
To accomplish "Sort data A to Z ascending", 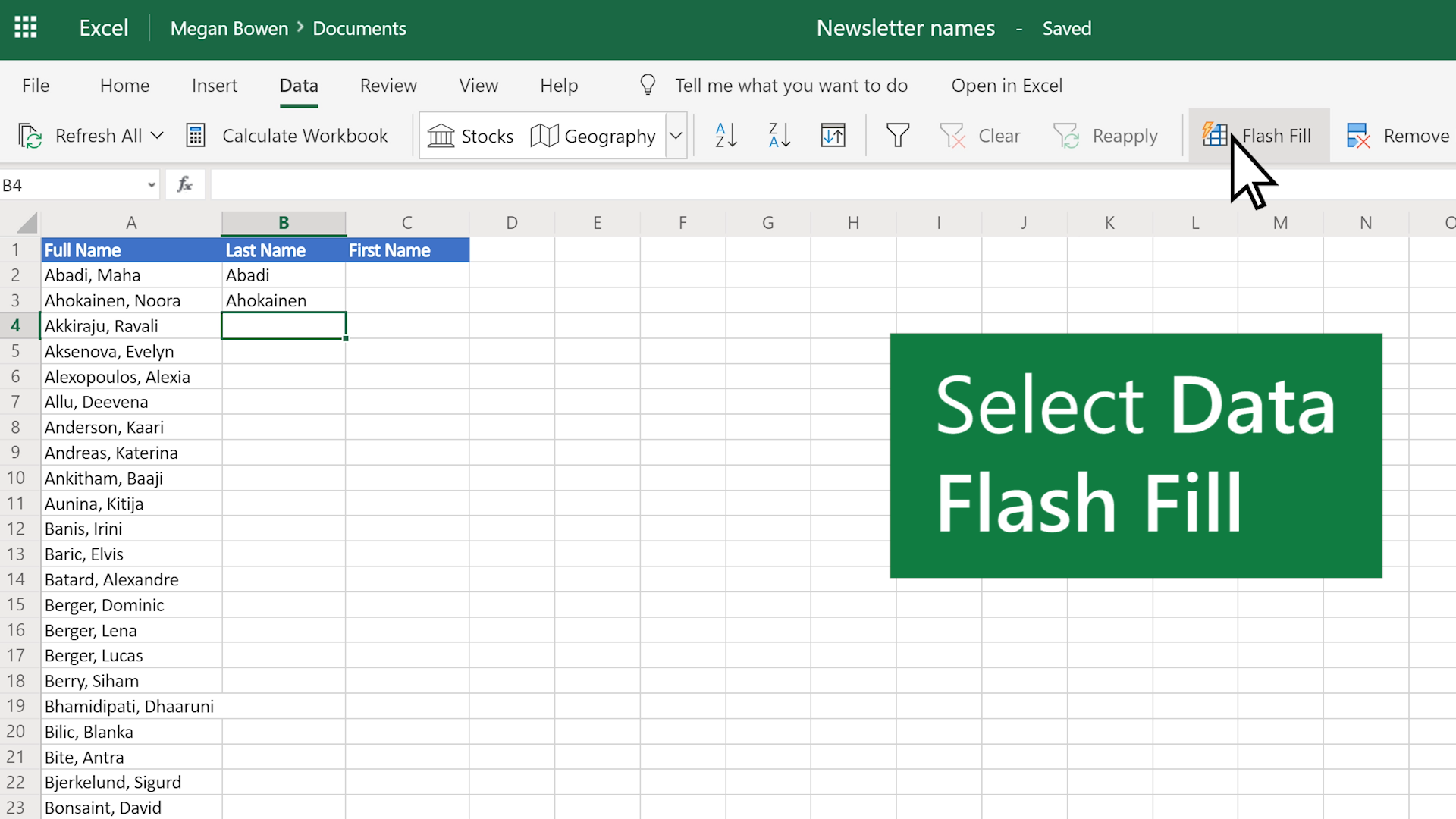I will point(724,135).
